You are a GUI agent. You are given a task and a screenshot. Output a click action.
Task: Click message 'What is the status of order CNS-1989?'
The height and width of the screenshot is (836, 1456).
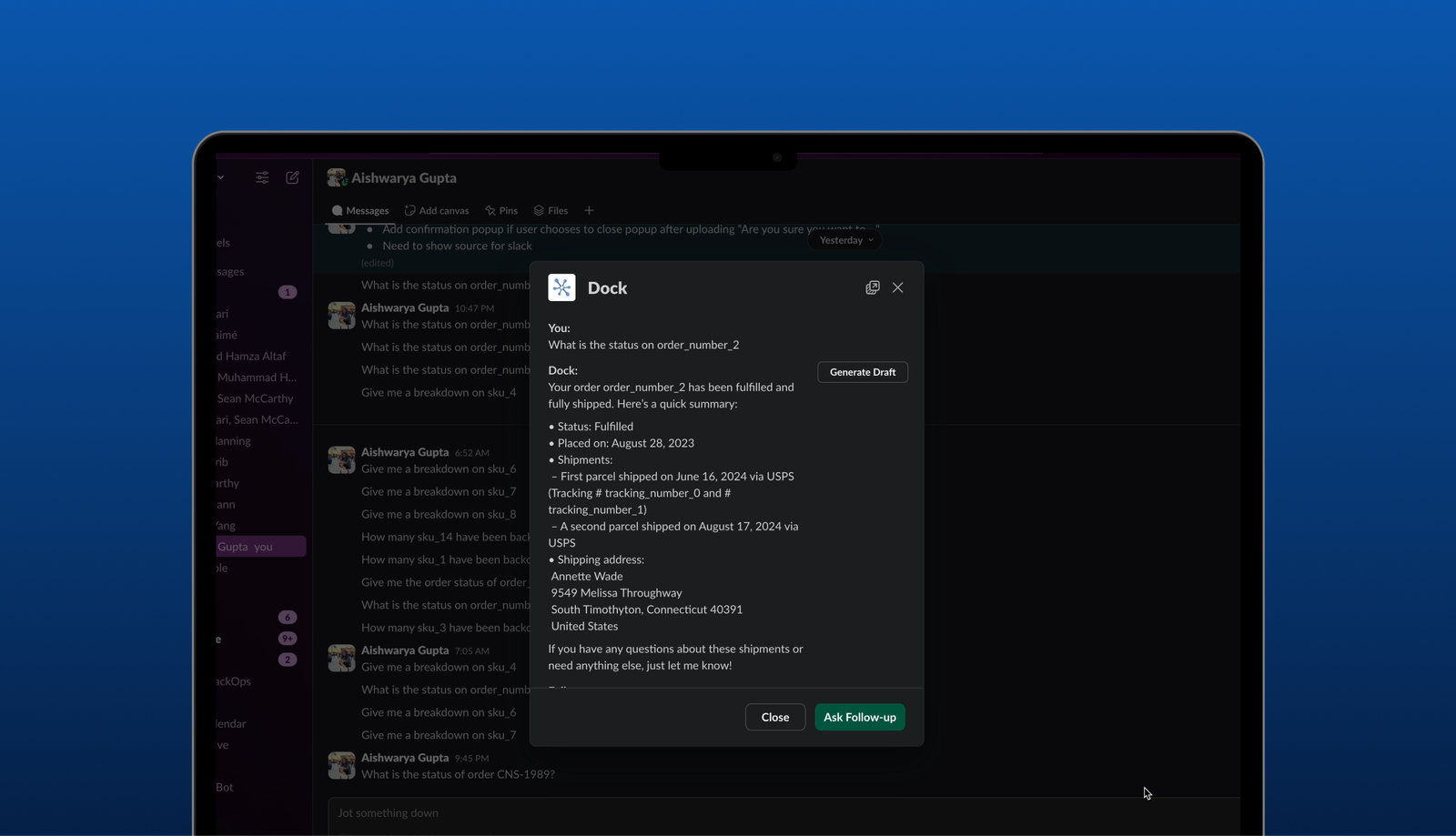(458, 774)
